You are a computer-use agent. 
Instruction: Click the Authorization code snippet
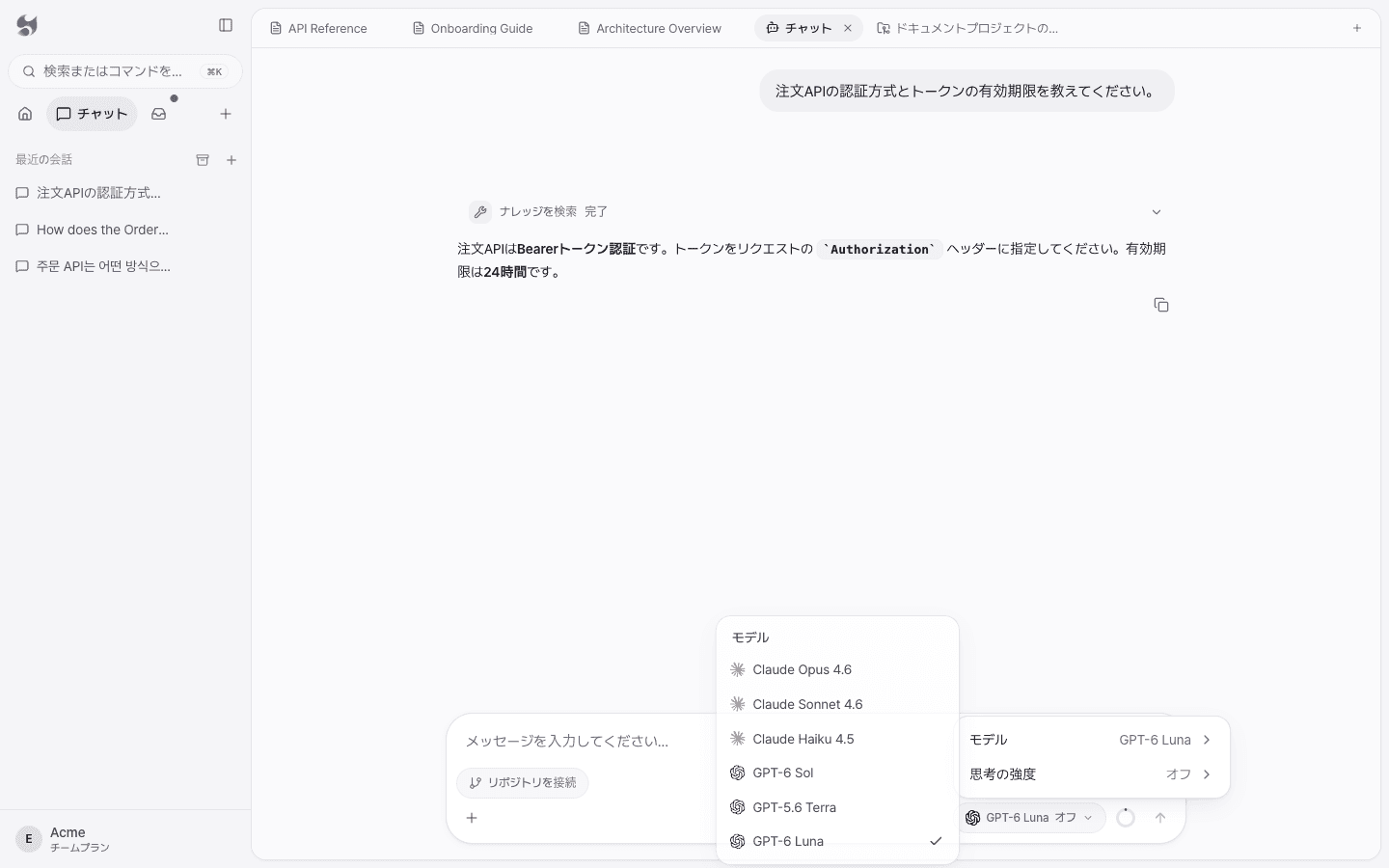point(879,249)
